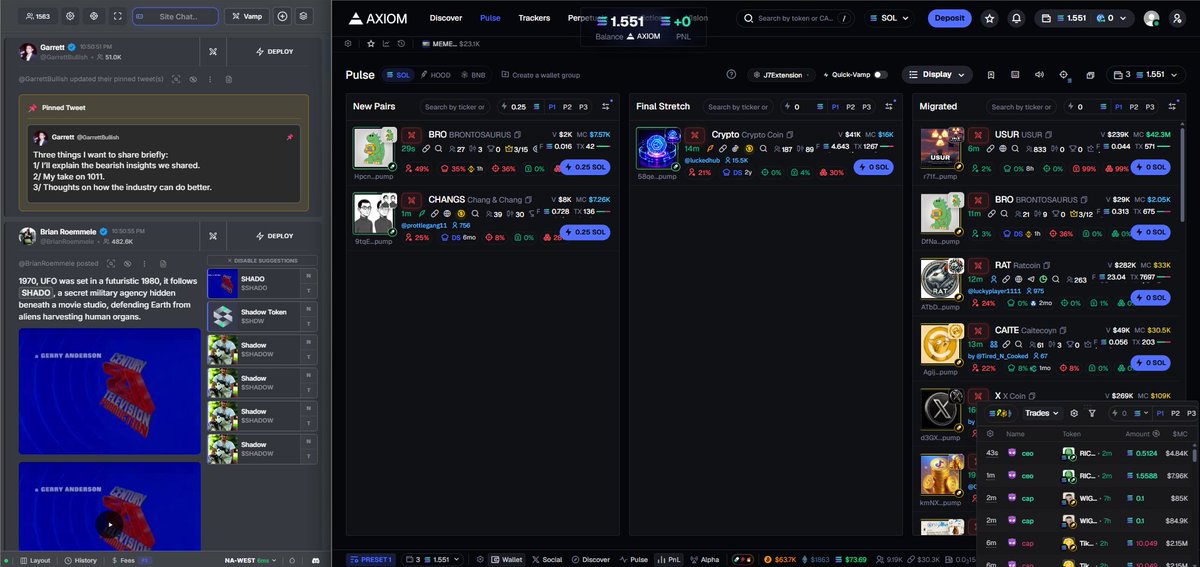Click the plus circle icon next to Vamp
Viewport: 1200px width, 567px height.
(x=282, y=16)
